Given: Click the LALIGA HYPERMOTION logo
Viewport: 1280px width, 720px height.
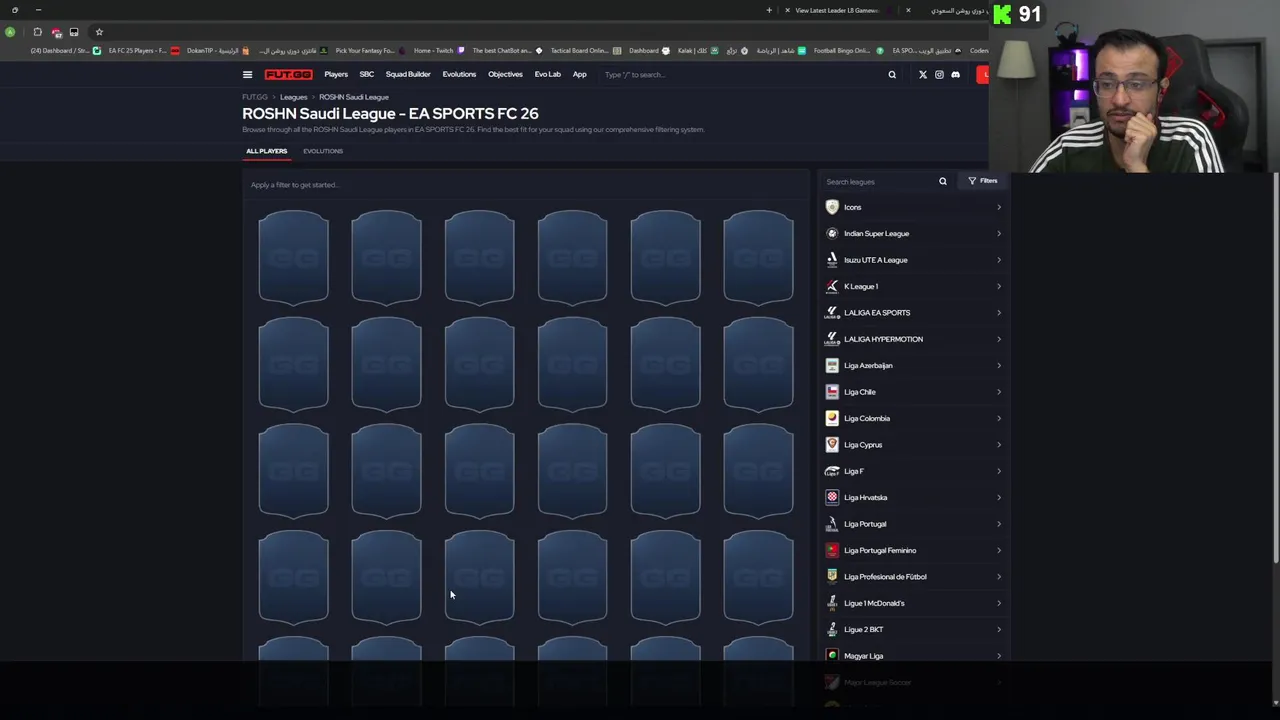Looking at the screenshot, I should (x=832, y=339).
